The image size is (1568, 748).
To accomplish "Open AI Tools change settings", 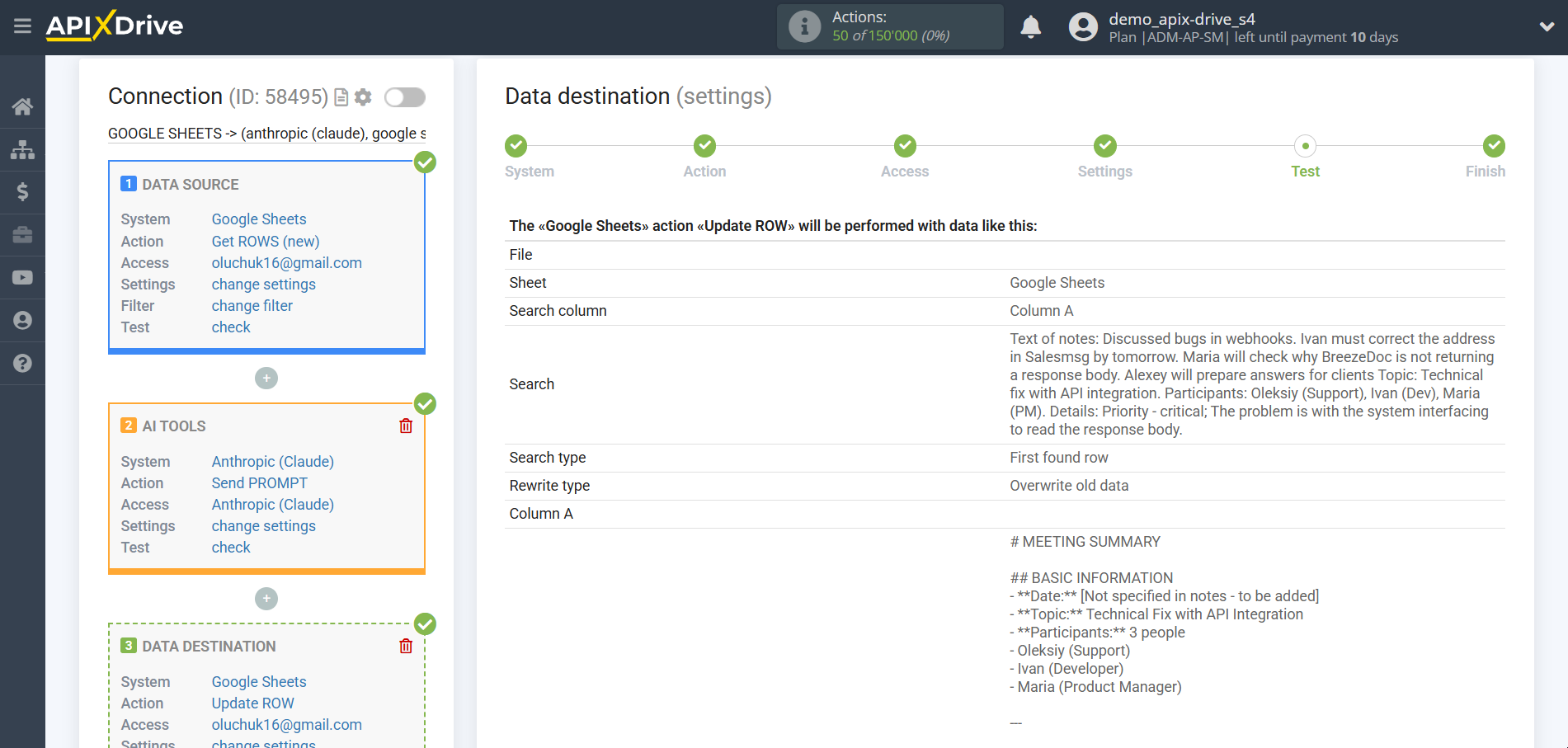I will pos(264,526).
